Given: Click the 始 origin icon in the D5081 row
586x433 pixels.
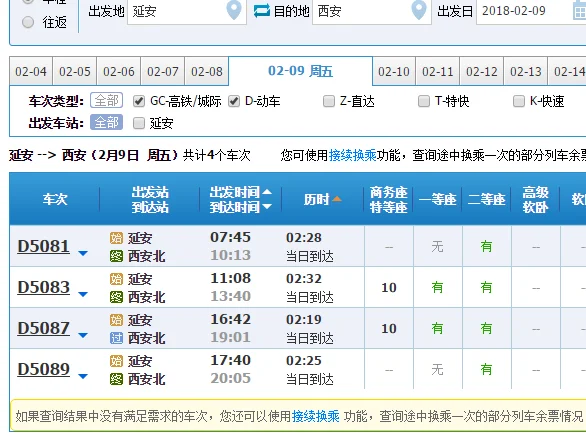Looking at the screenshot, I should (x=116, y=238).
